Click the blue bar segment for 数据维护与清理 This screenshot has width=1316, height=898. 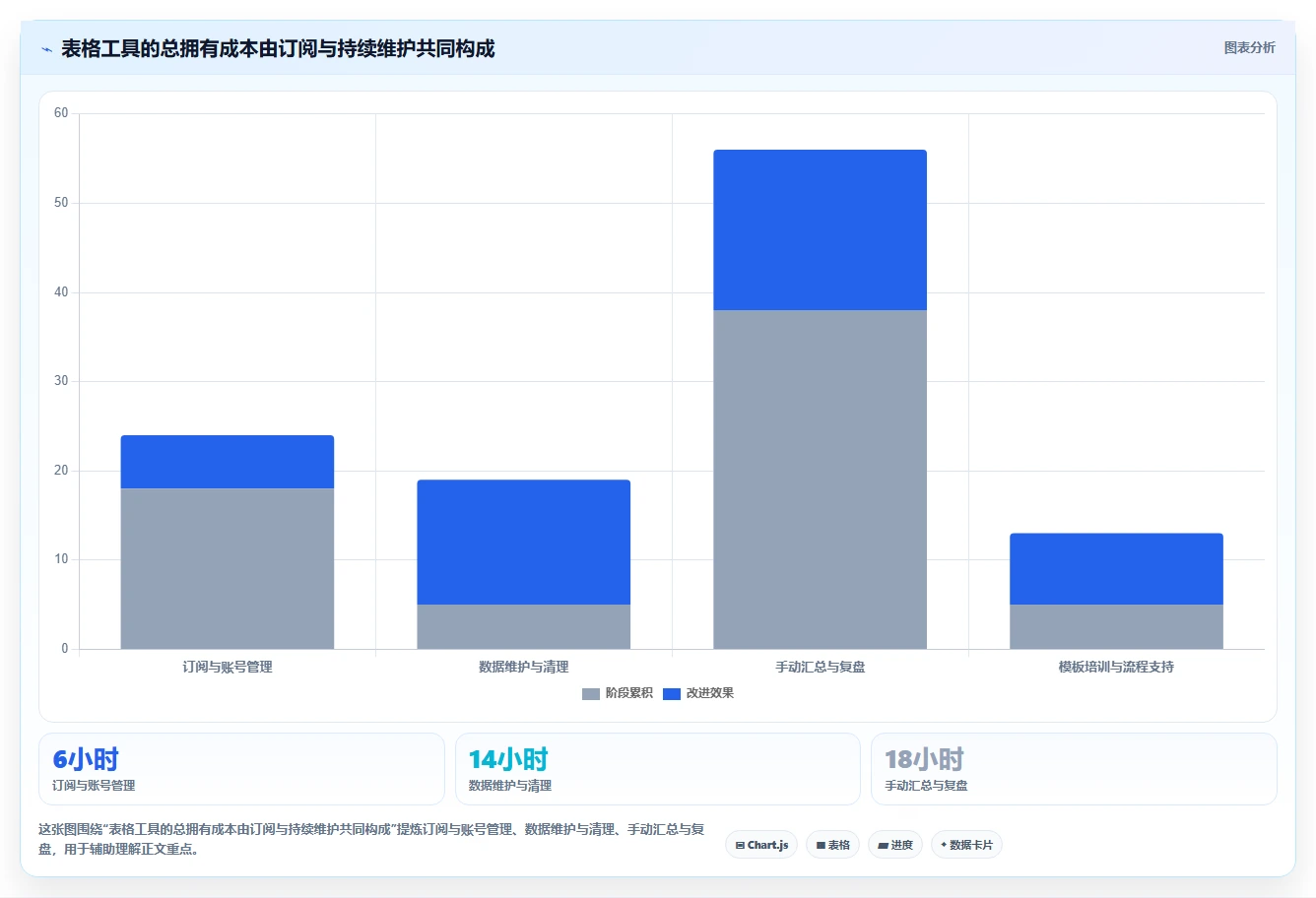523,542
